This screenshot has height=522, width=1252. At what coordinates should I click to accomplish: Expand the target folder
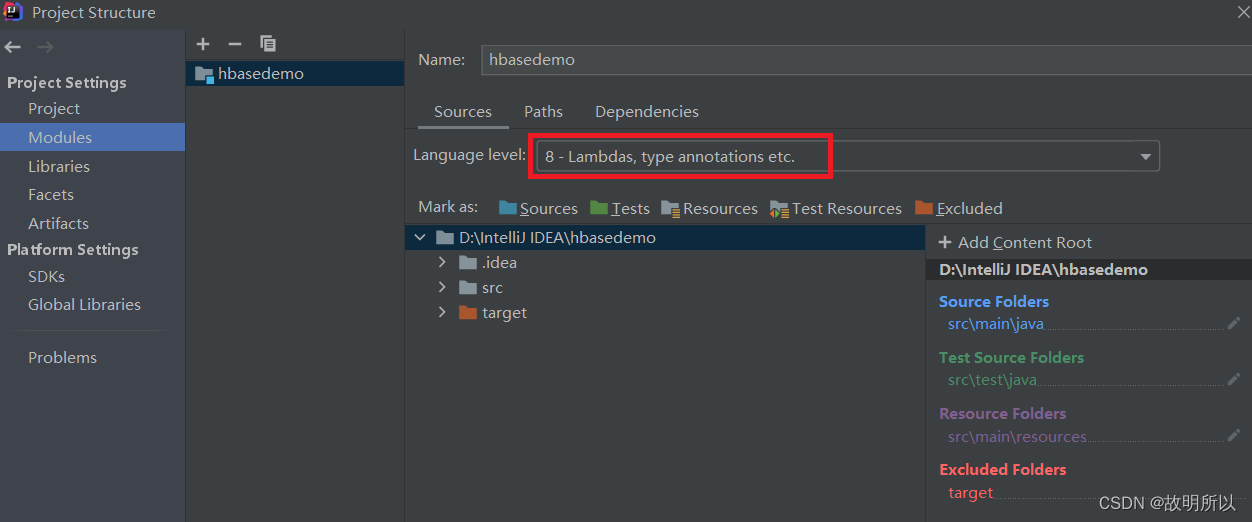(442, 312)
